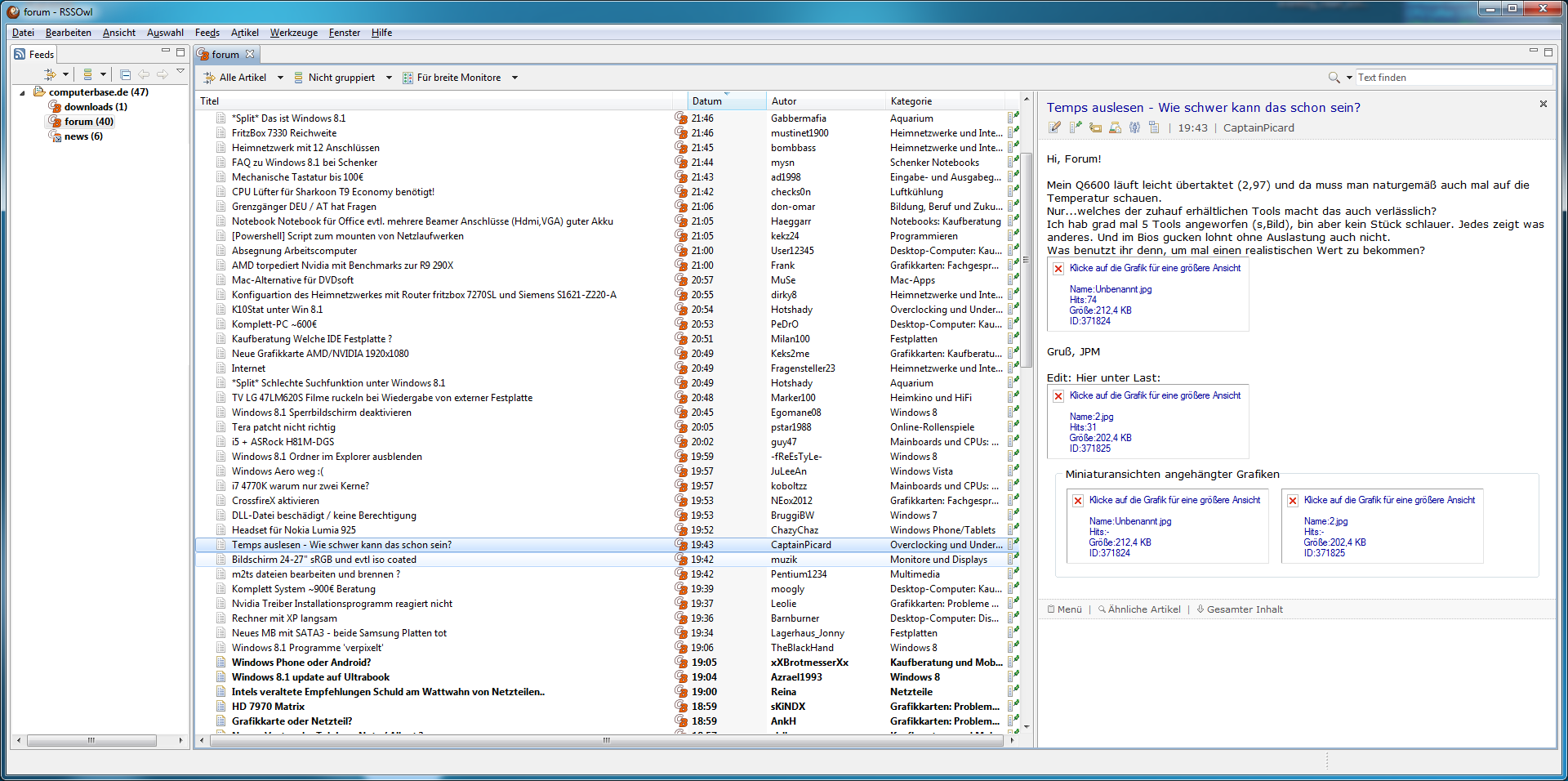The image size is (1568, 781).
Task: Go to next feed using right arrow
Action: 163,74
